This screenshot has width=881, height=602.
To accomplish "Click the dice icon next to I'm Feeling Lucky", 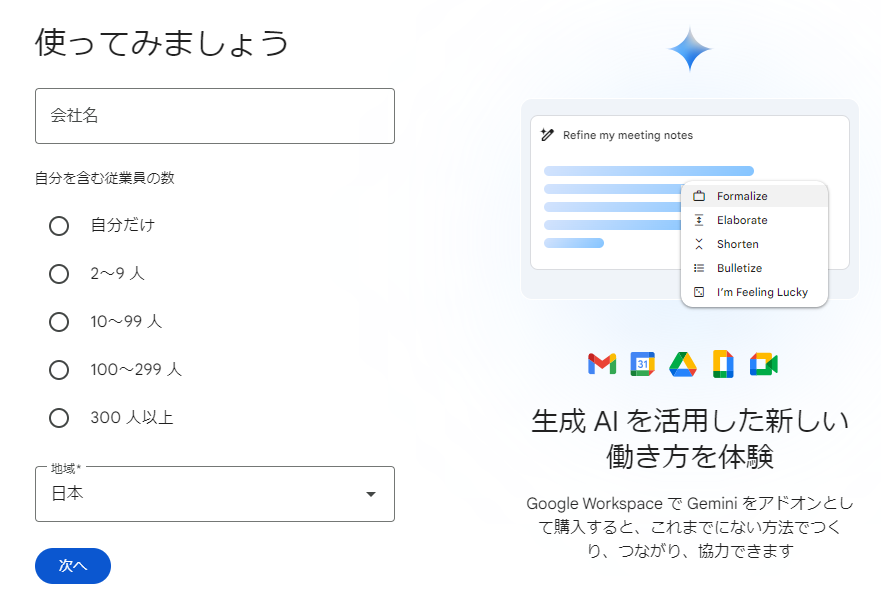I will coord(699,292).
